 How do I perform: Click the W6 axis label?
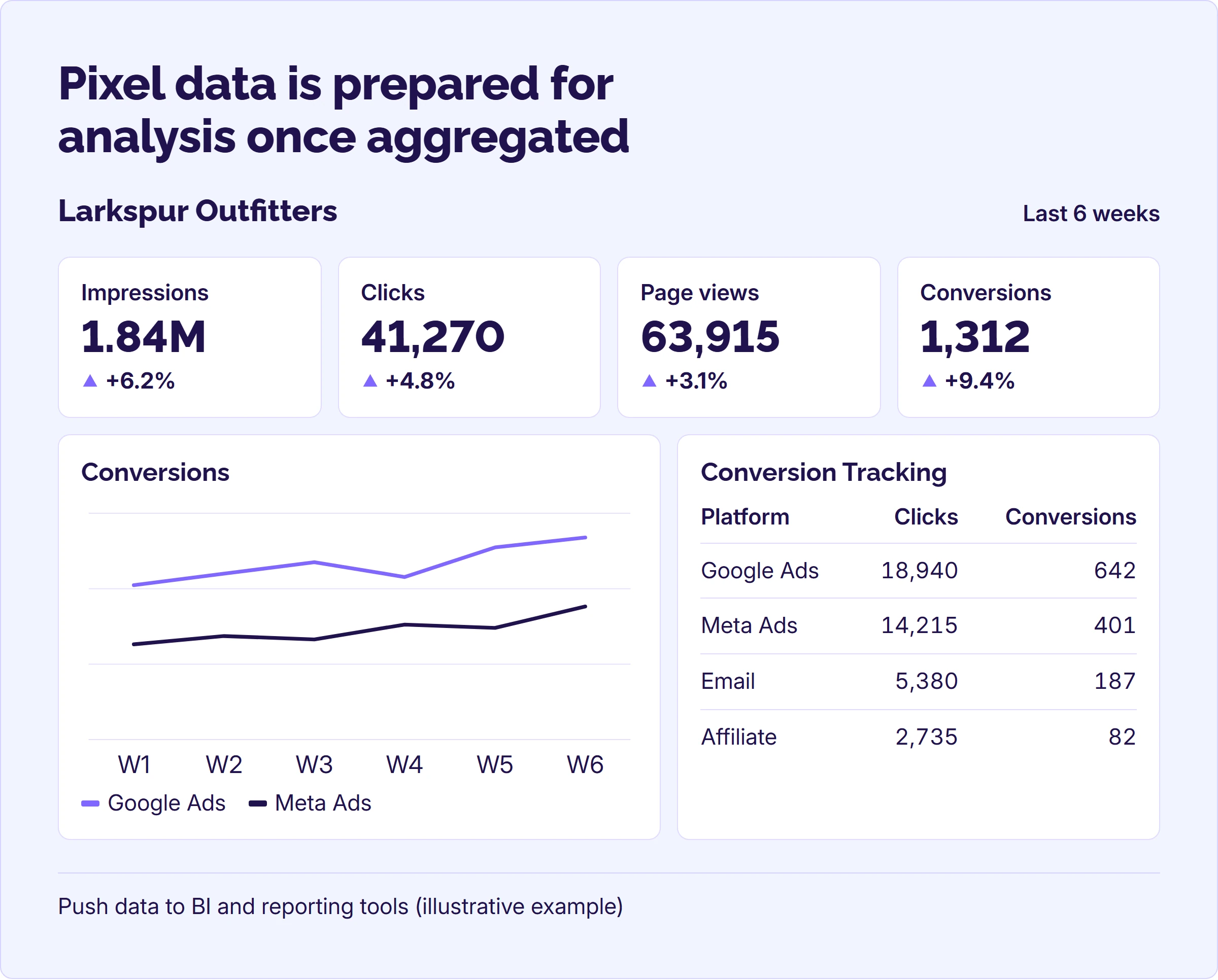pyautogui.click(x=585, y=765)
